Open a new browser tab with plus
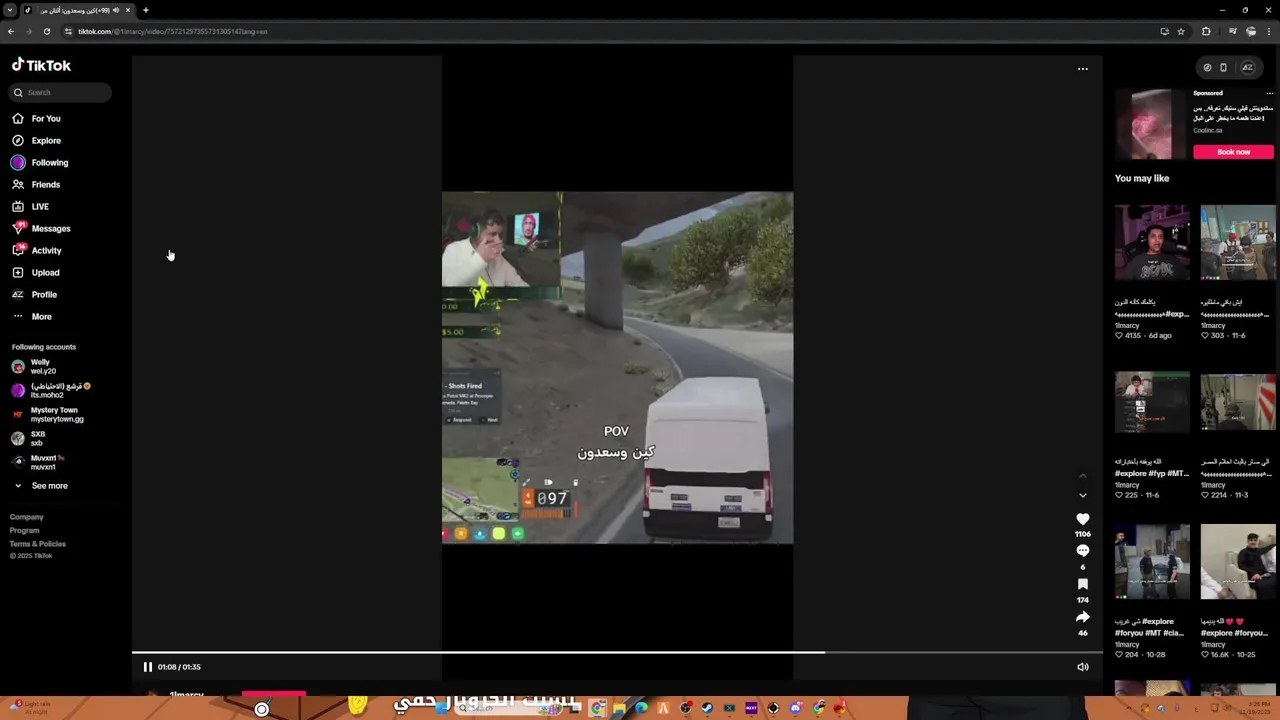The width and height of the screenshot is (1280, 720). pos(145,10)
